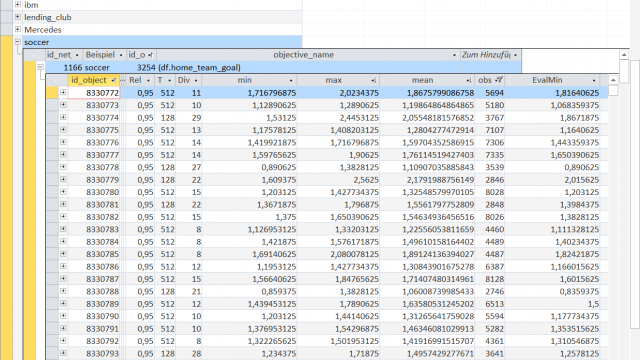
Task: Click the mean column sort indicator
Action: tap(469, 80)
